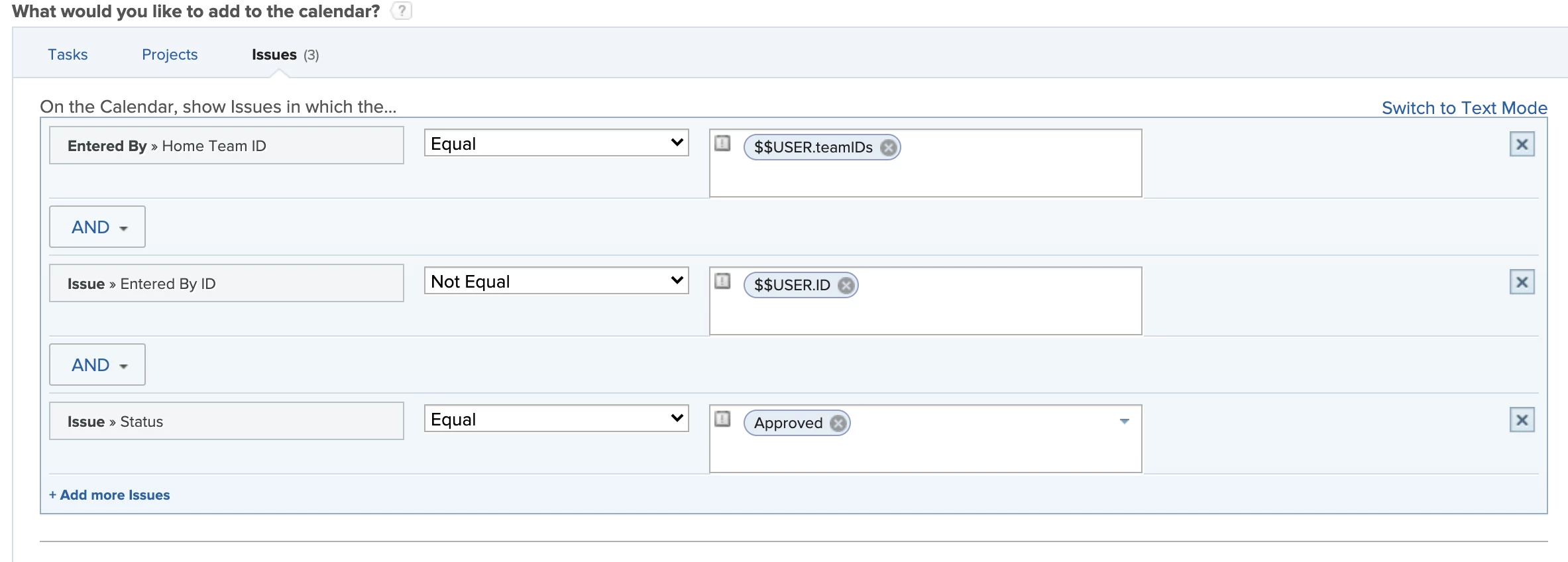Delete the Entered By ID filter row
This screenshot has height=562, width=1568.
(1522, 282)
